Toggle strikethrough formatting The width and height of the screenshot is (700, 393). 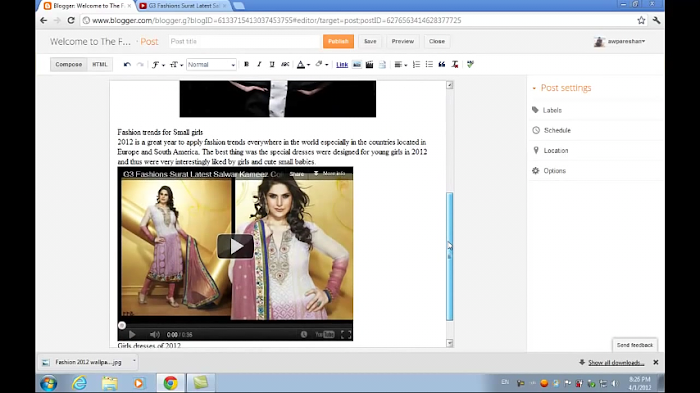285,64
